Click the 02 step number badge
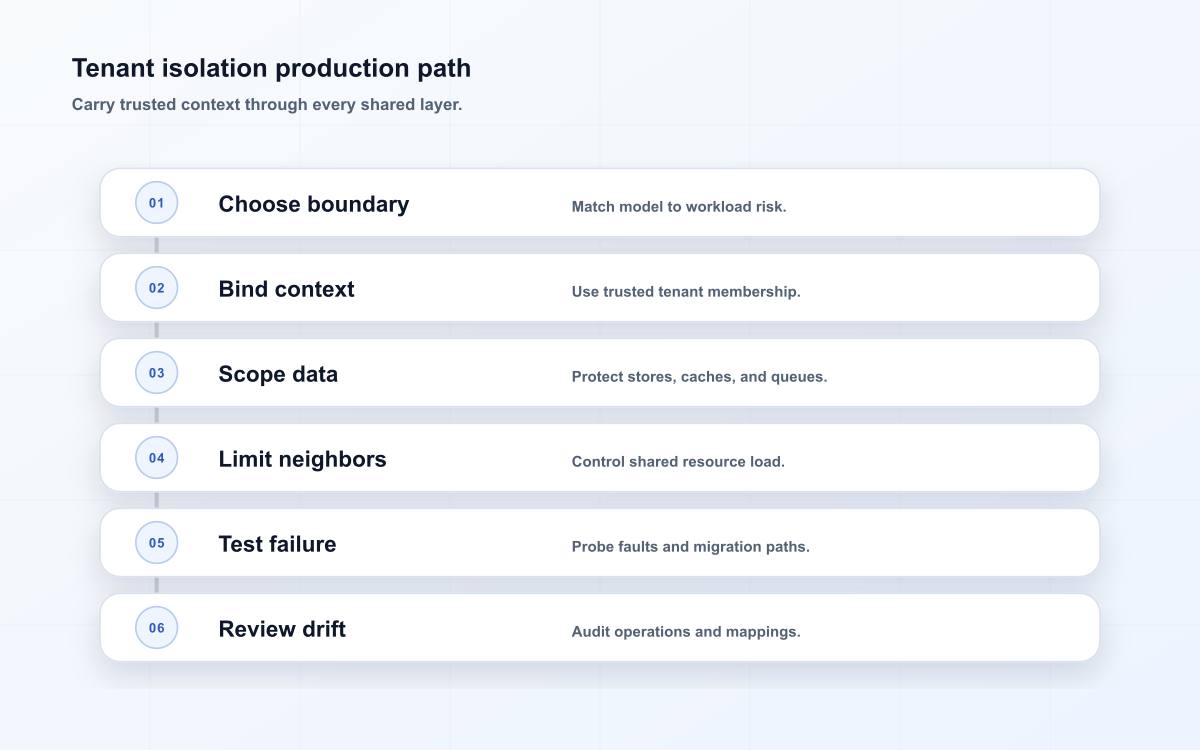Viewport: 1200px width, 750px height. [157, 288]
